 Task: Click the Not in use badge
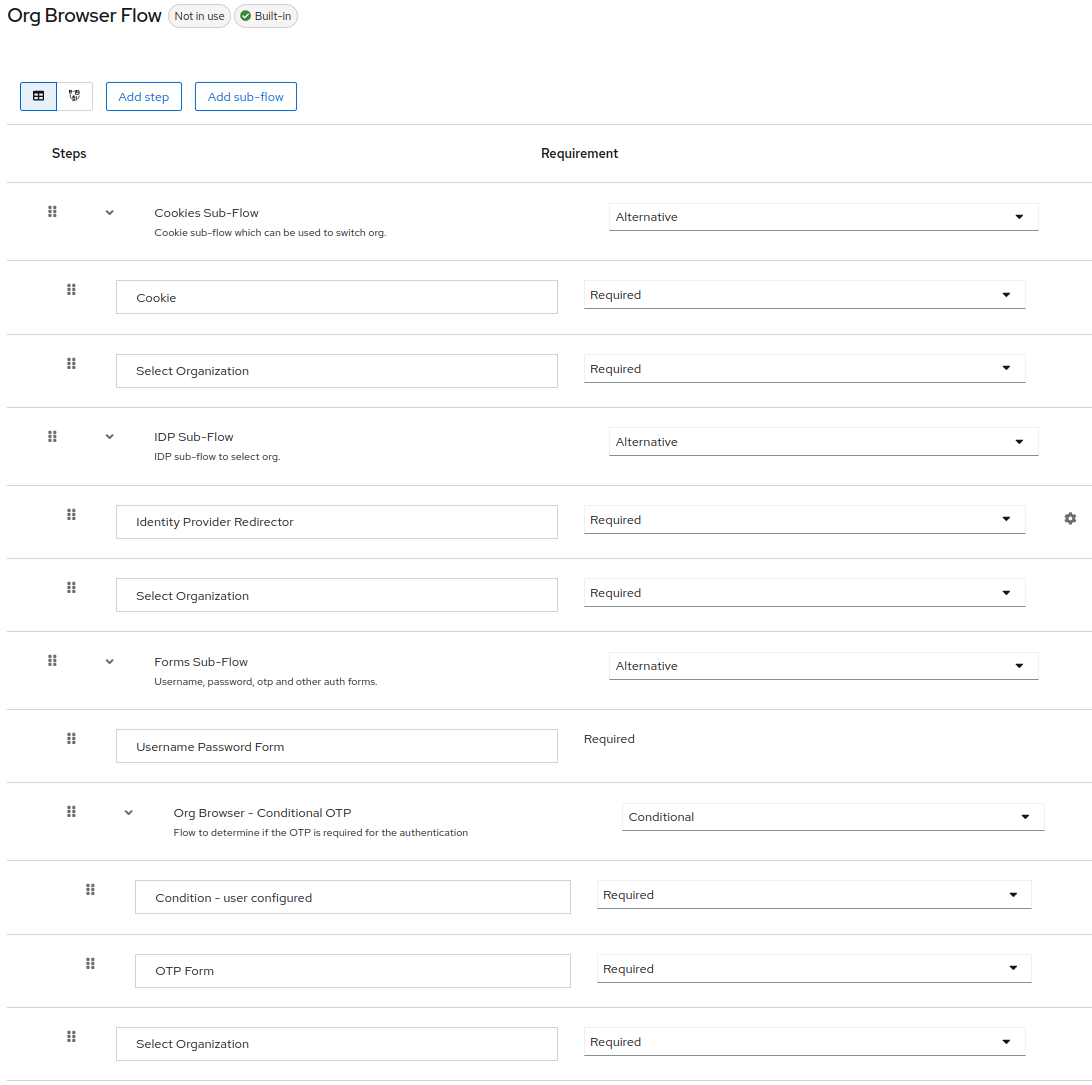click(199, 16)
